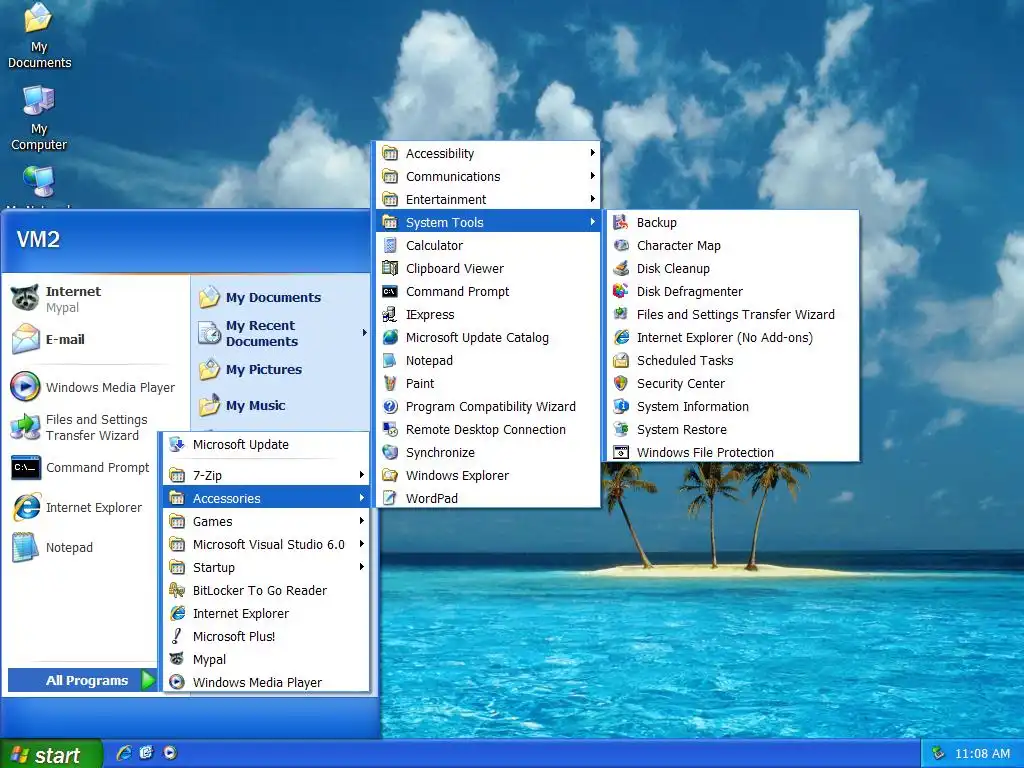This screenshot has height=768, width=1024.
Task: Select the highlighted System Tools folder
Action: [488, 222]
